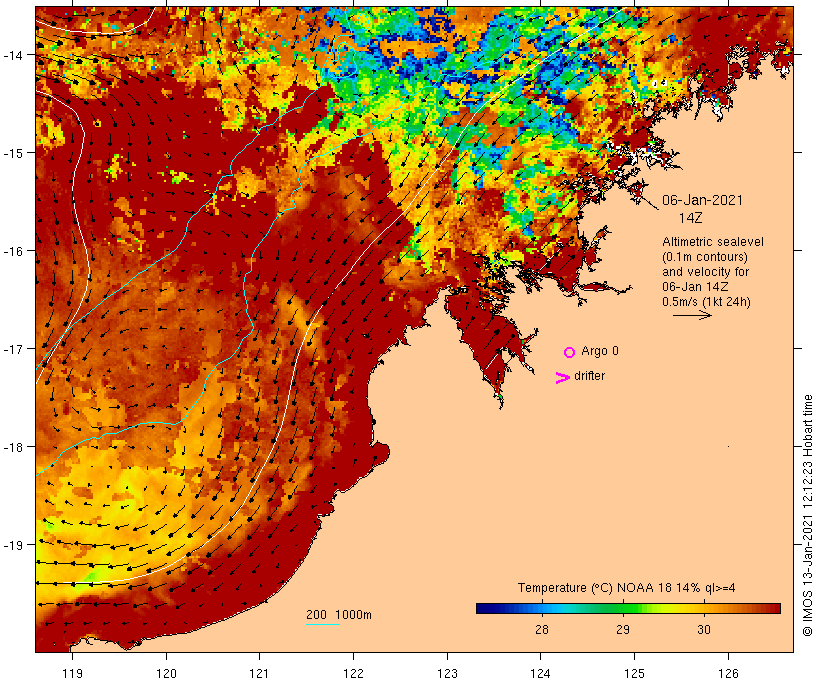820x680 pixels.
Task: Click the 'drifter' legend label
Action: coord(589,376)
